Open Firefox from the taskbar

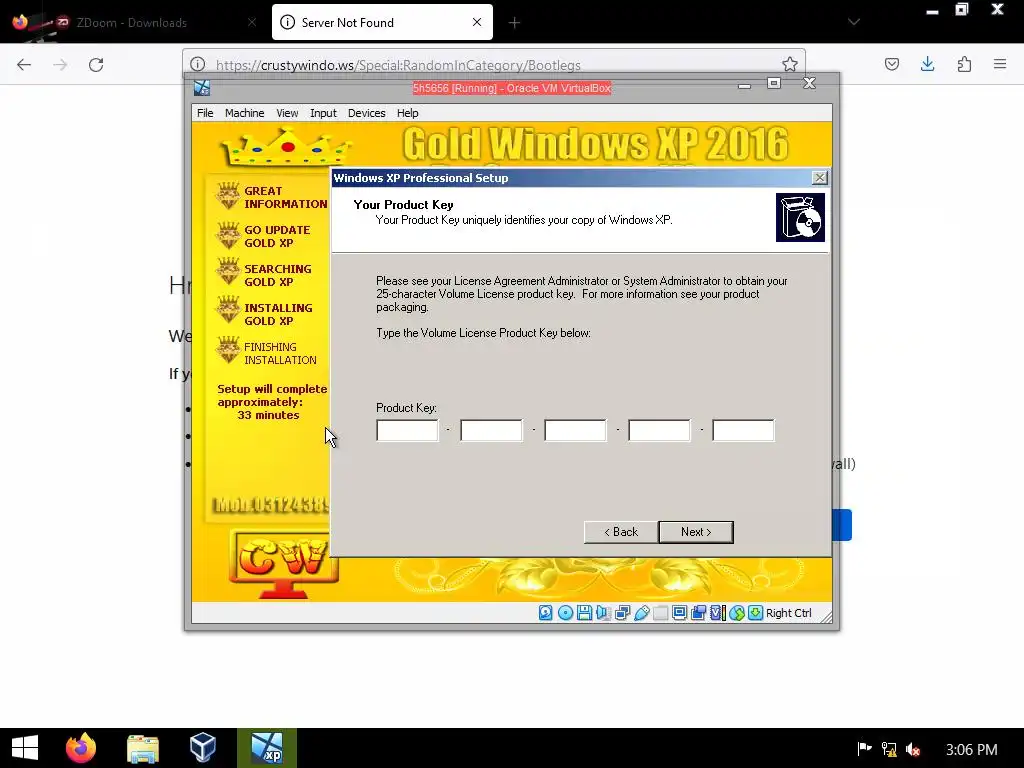[x=81, y=748]
